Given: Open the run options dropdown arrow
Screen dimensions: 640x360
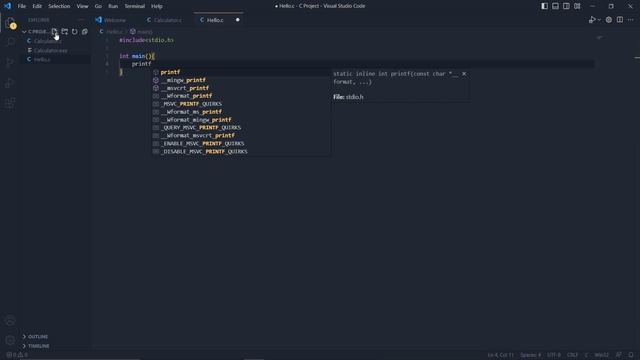Looking at the screenshot, I should [599, 20].
